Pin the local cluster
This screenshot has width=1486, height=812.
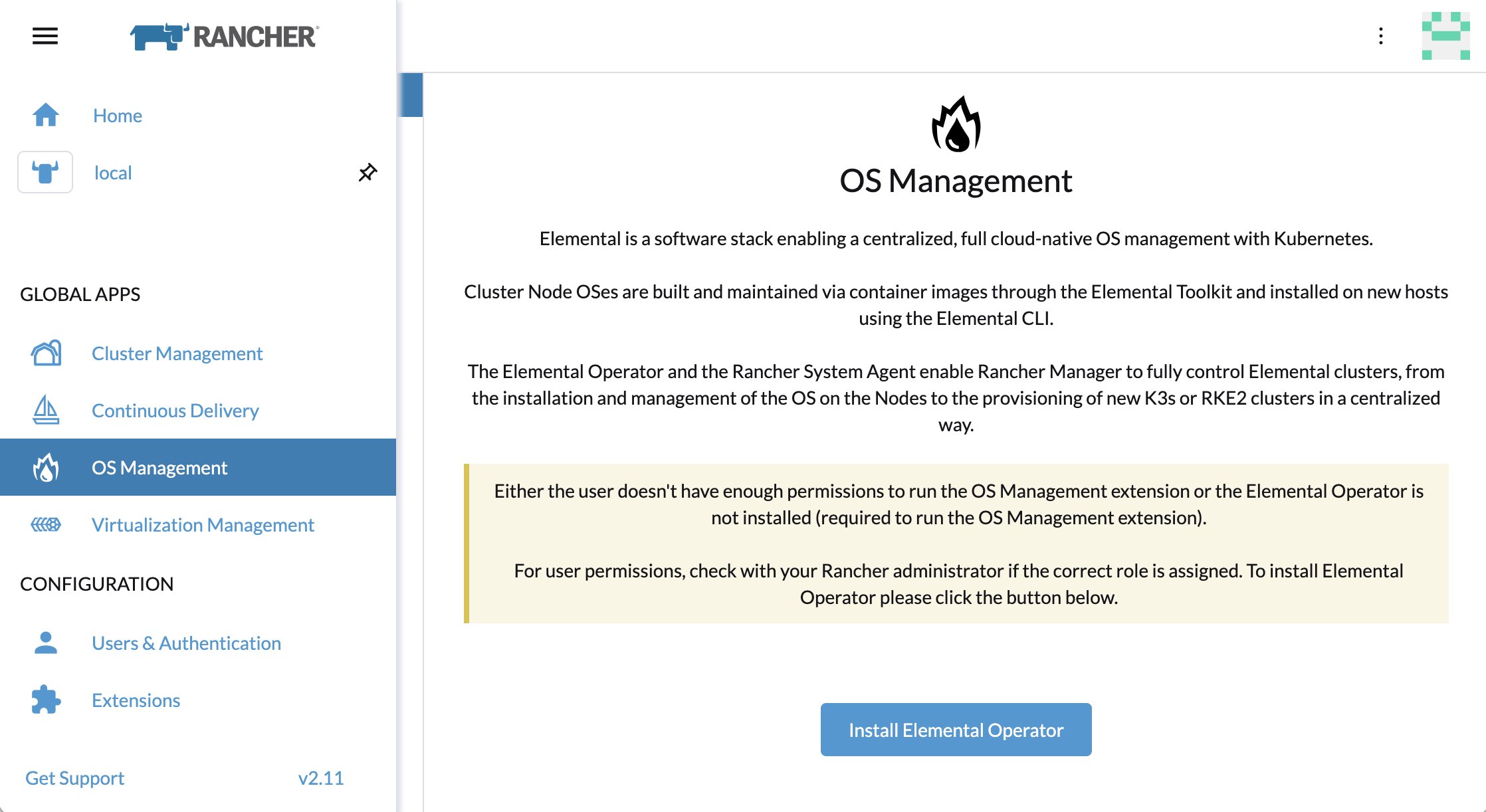[x=368, y=172]
